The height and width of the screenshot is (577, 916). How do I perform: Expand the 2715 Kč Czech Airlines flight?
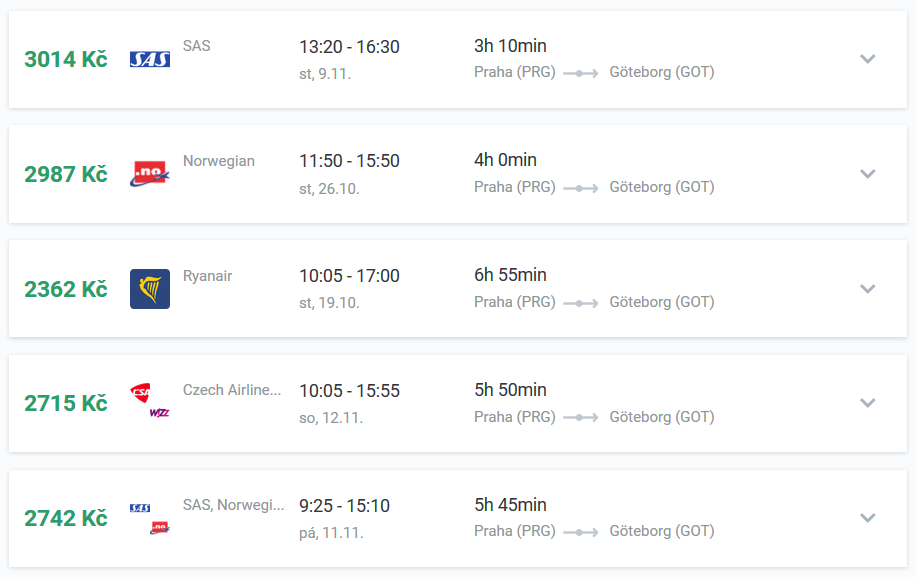pos(868,403)
